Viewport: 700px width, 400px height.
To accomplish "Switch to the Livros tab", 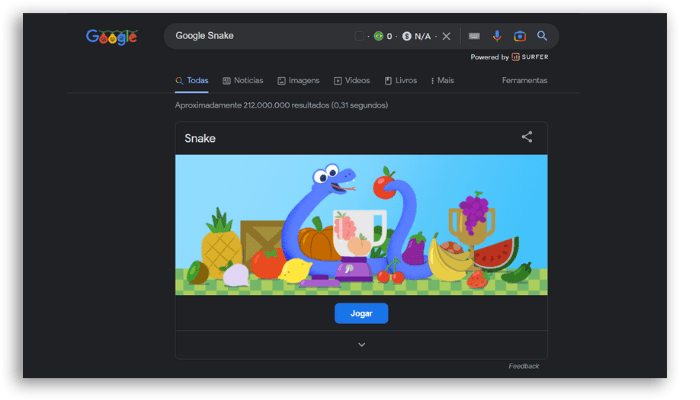I will tap(401, 80).
